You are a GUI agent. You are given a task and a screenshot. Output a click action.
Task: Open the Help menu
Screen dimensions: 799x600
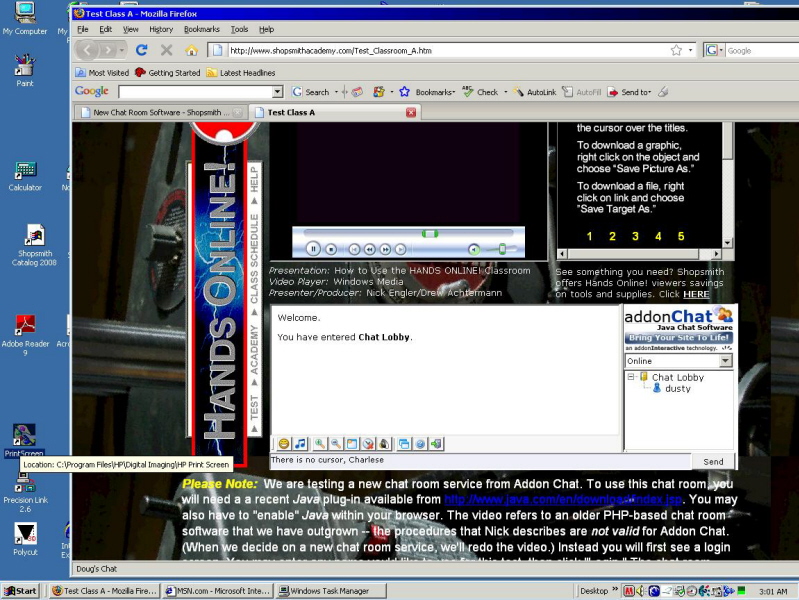[x=267, y=29]
